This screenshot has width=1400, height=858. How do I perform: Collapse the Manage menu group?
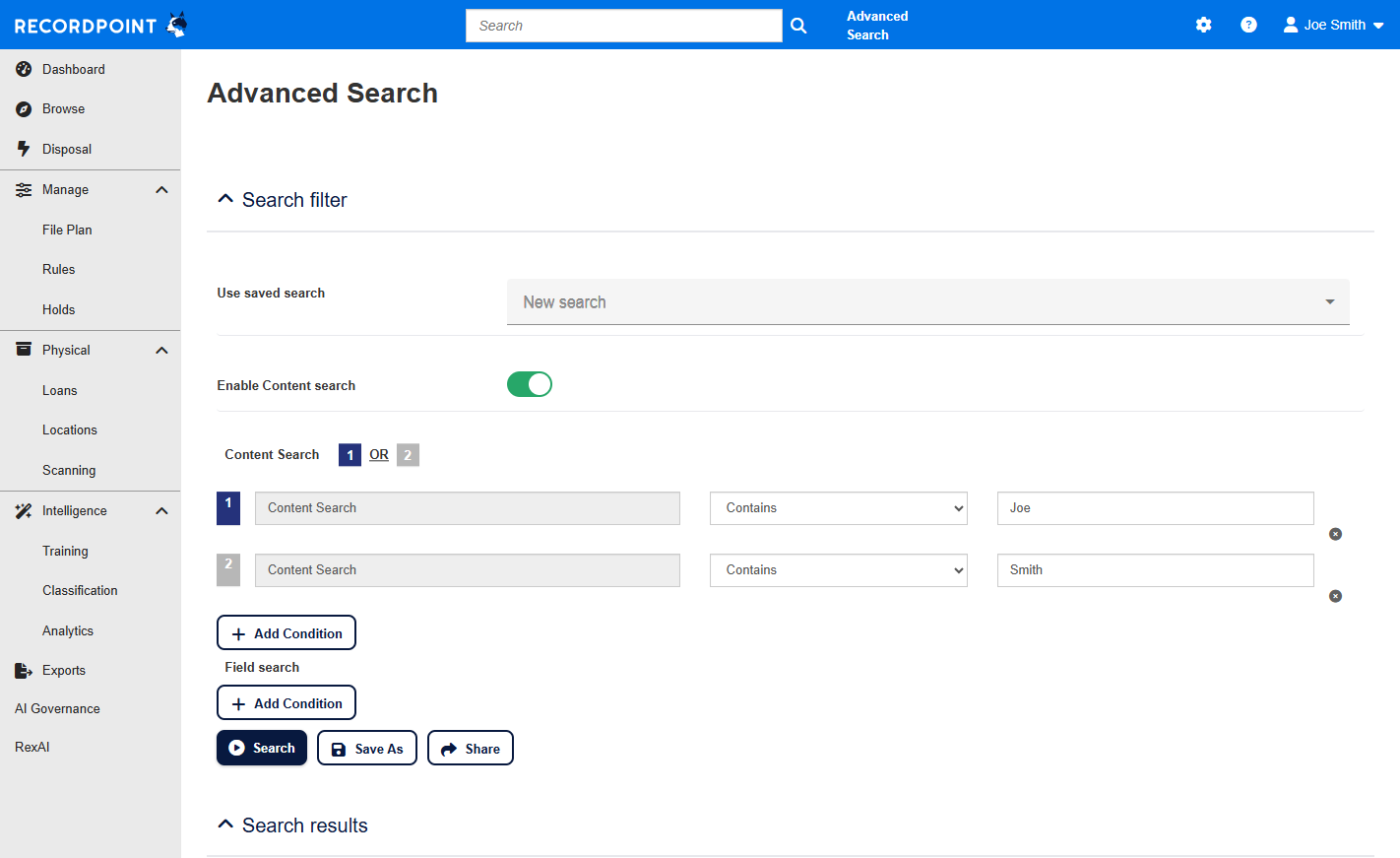pyautogui.click(x=161, y=190)
